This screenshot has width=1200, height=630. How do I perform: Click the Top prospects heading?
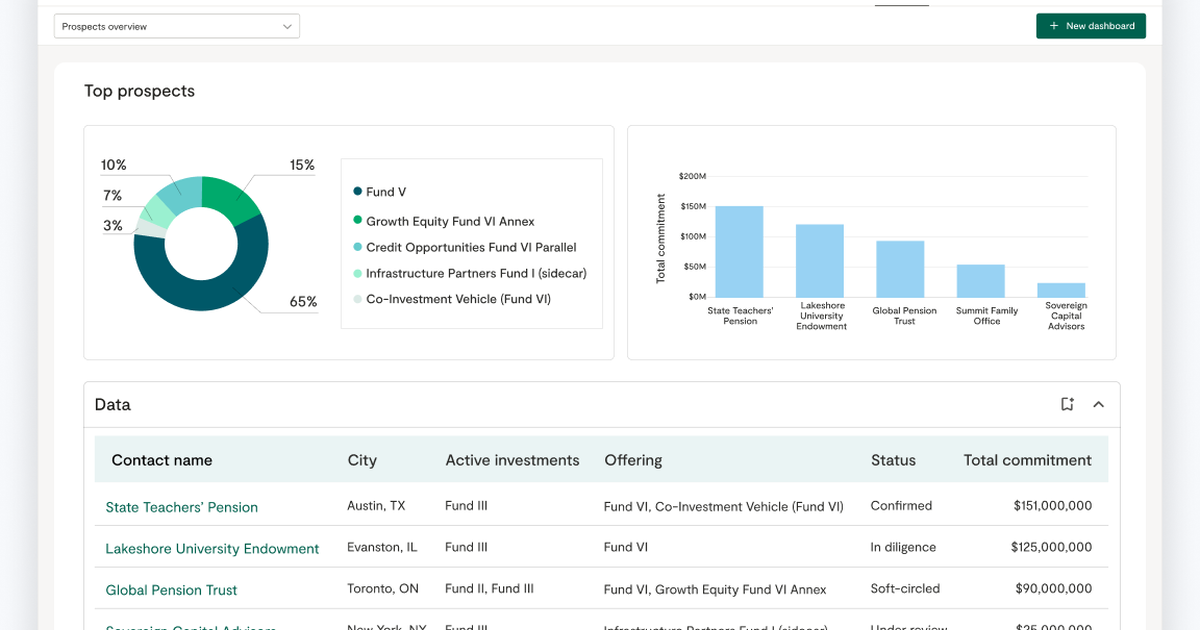click(x=139, y=91)
